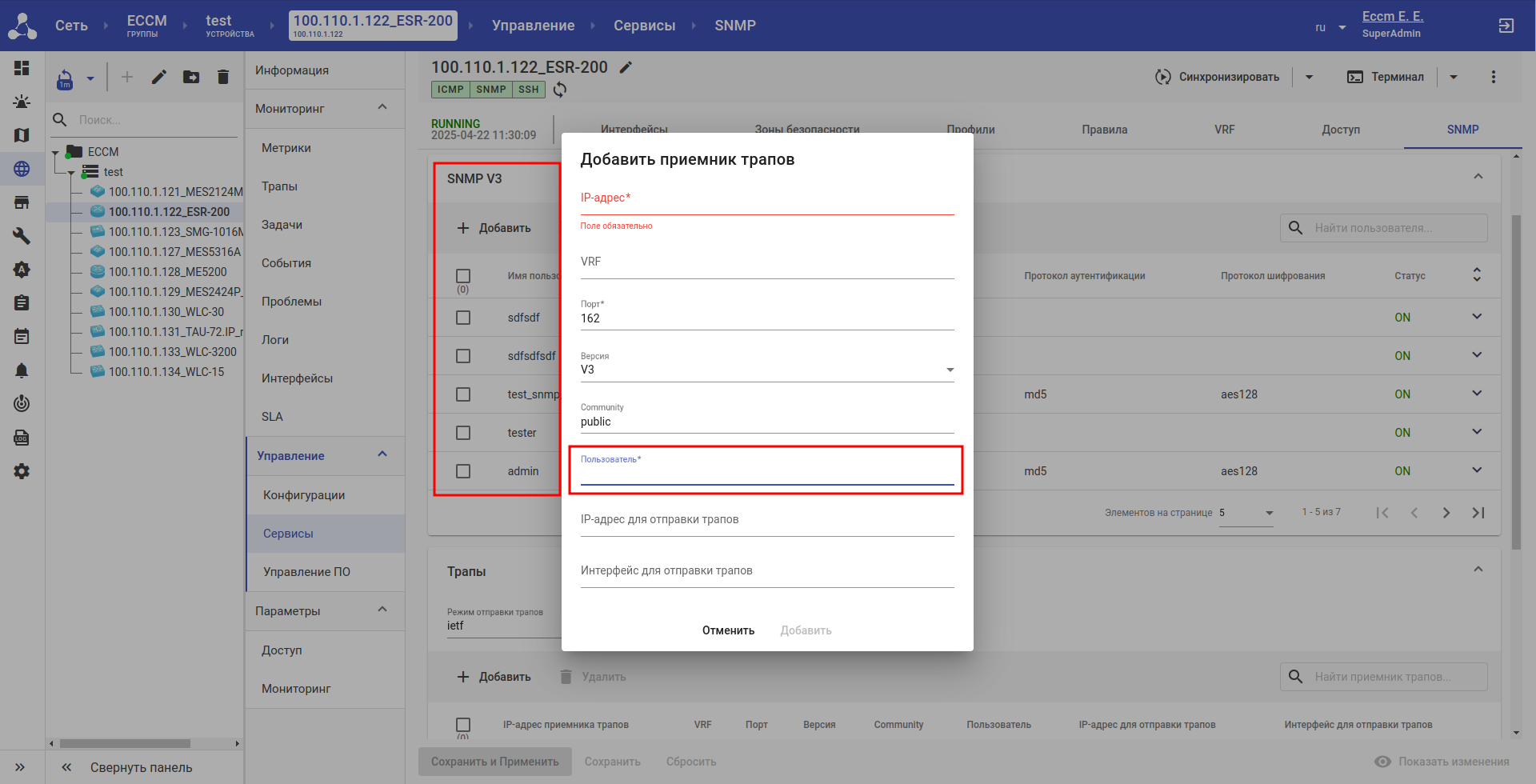Click pencil icon beside 100.110.1.122_ESR-200 title
The width and height of the screenshot is (1536, 784).
click(626, 67)
